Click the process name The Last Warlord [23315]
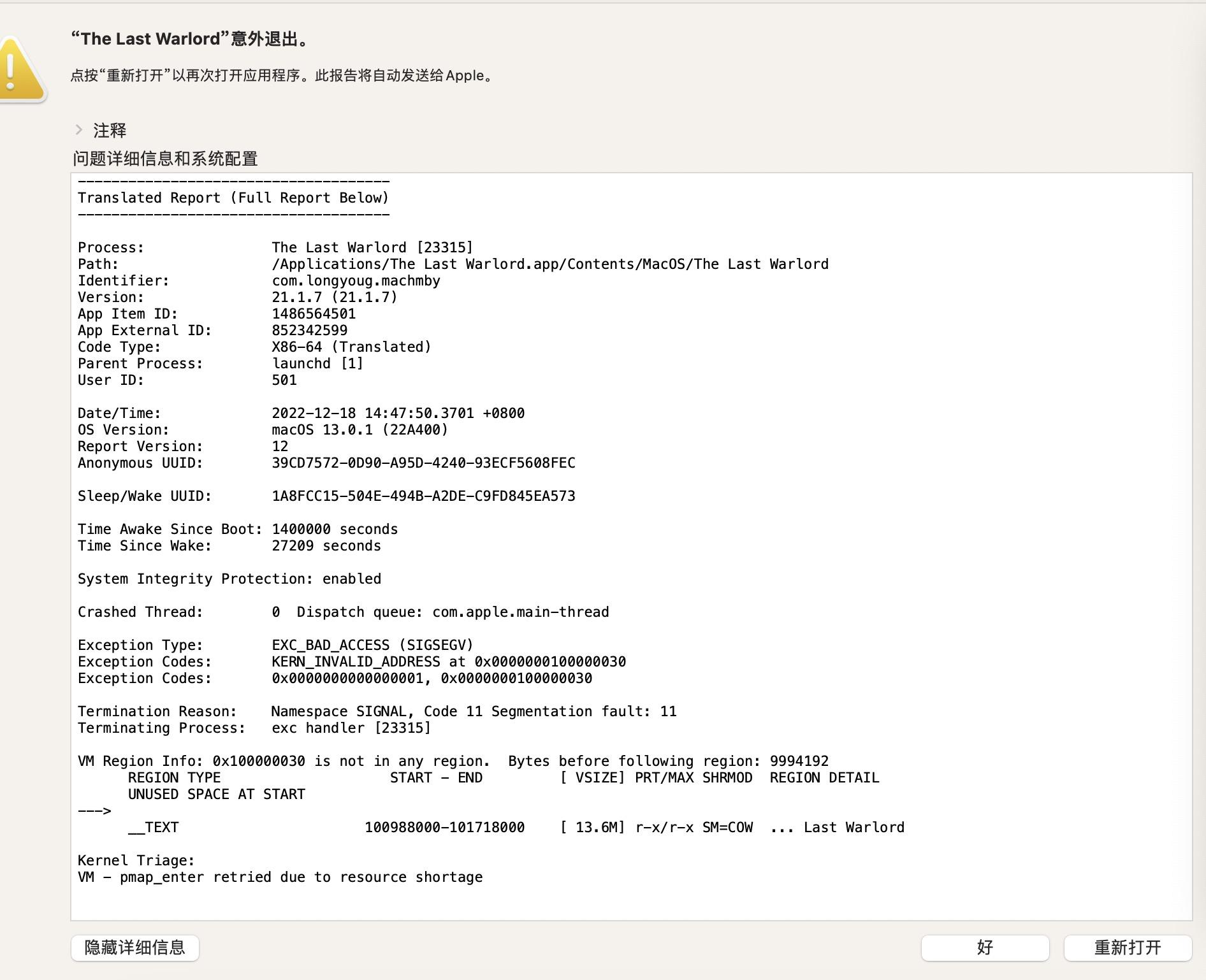 [x=372, y=247]
